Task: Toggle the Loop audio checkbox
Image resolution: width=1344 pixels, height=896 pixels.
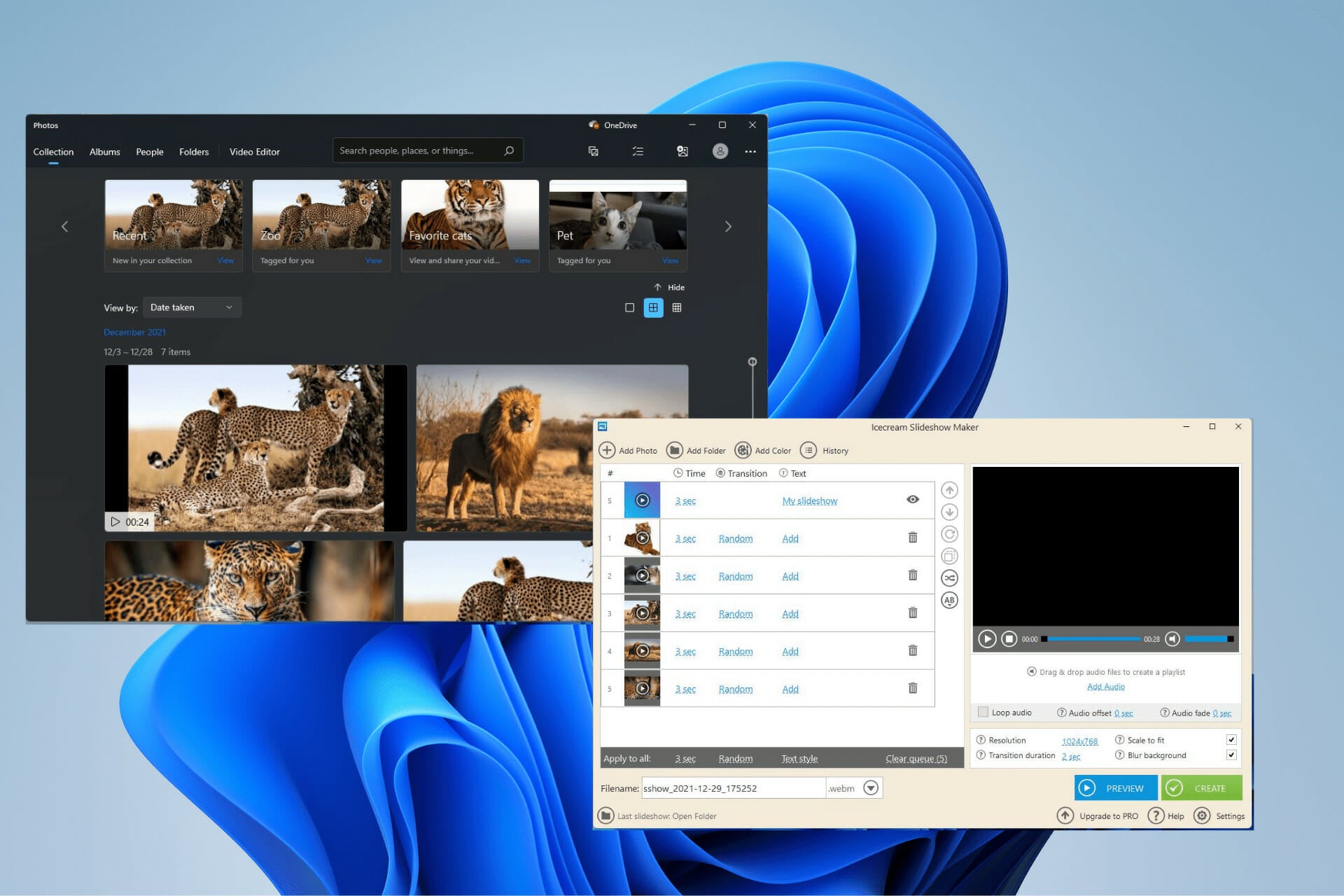Action: [984, 712]
